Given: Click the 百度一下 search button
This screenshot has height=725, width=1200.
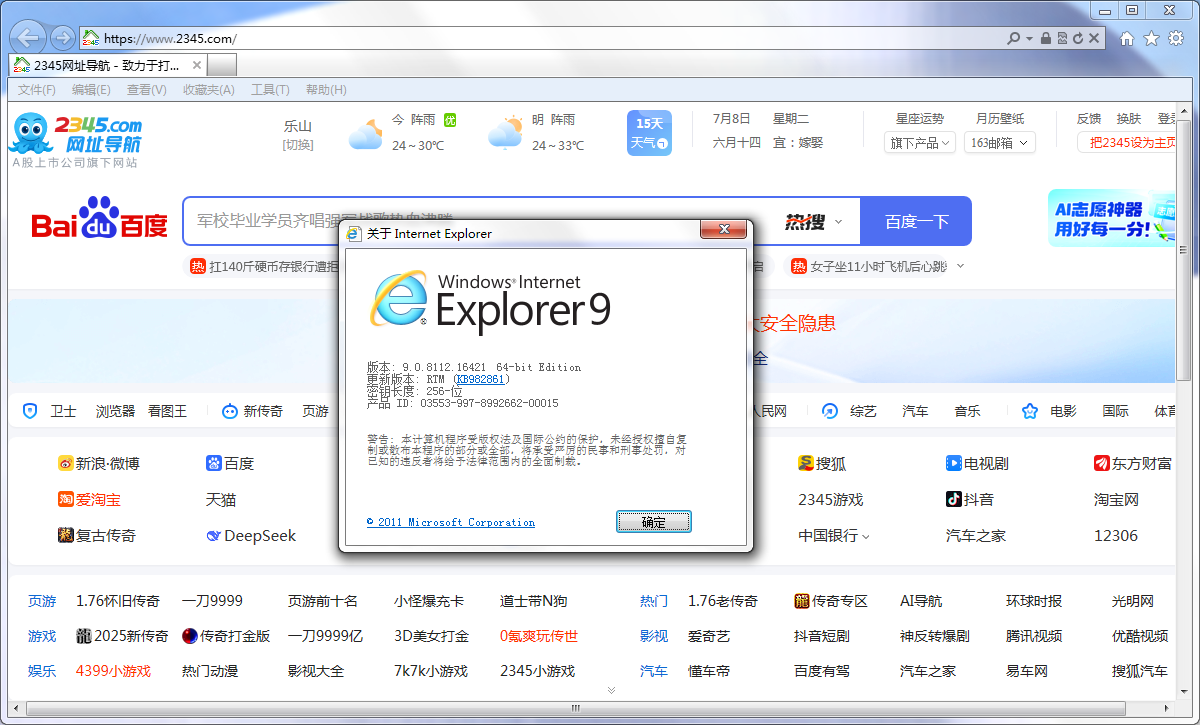Looking at the screenshot, I should 916,221.
